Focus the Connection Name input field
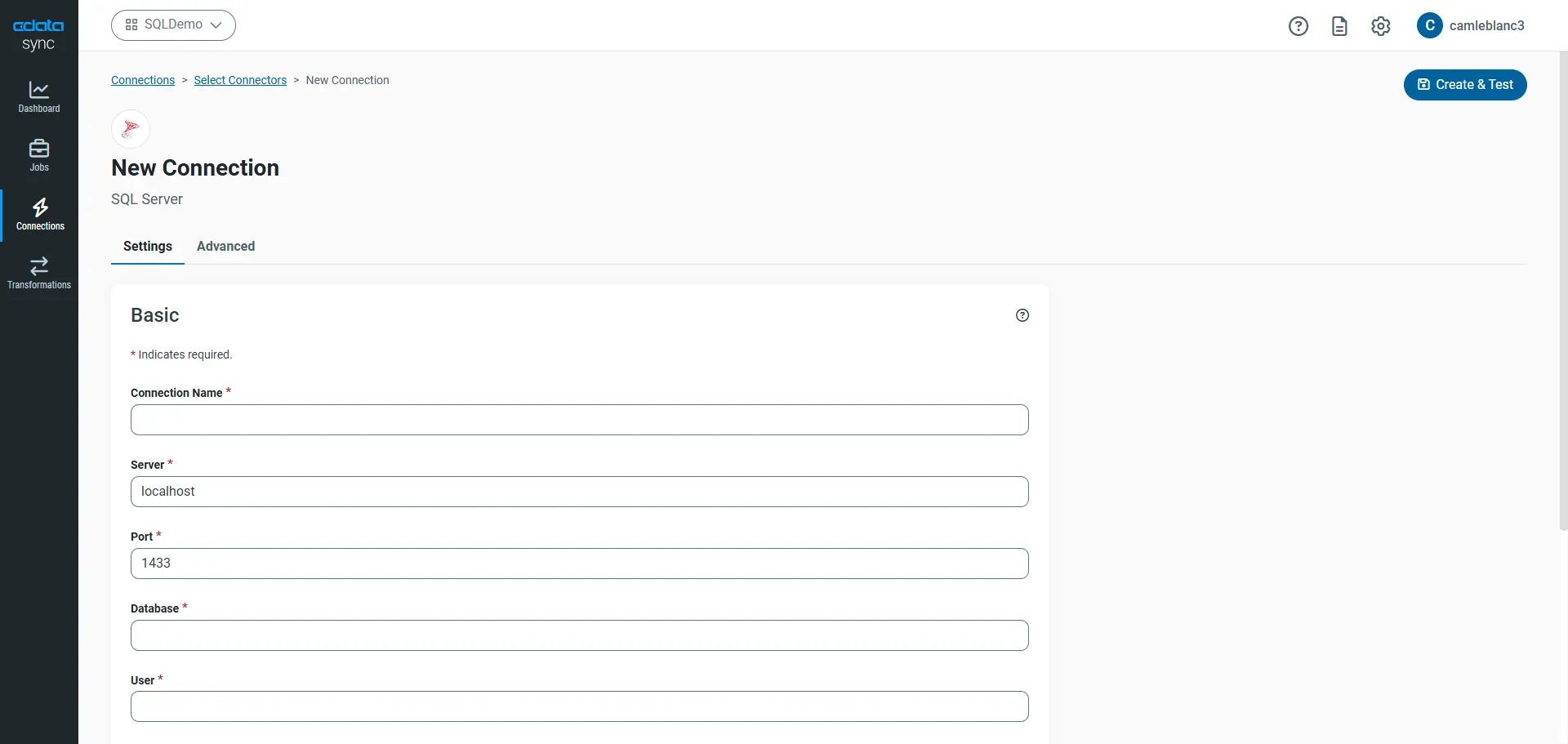This screenshot has height=744, width=1568. (x=579, y=420)
